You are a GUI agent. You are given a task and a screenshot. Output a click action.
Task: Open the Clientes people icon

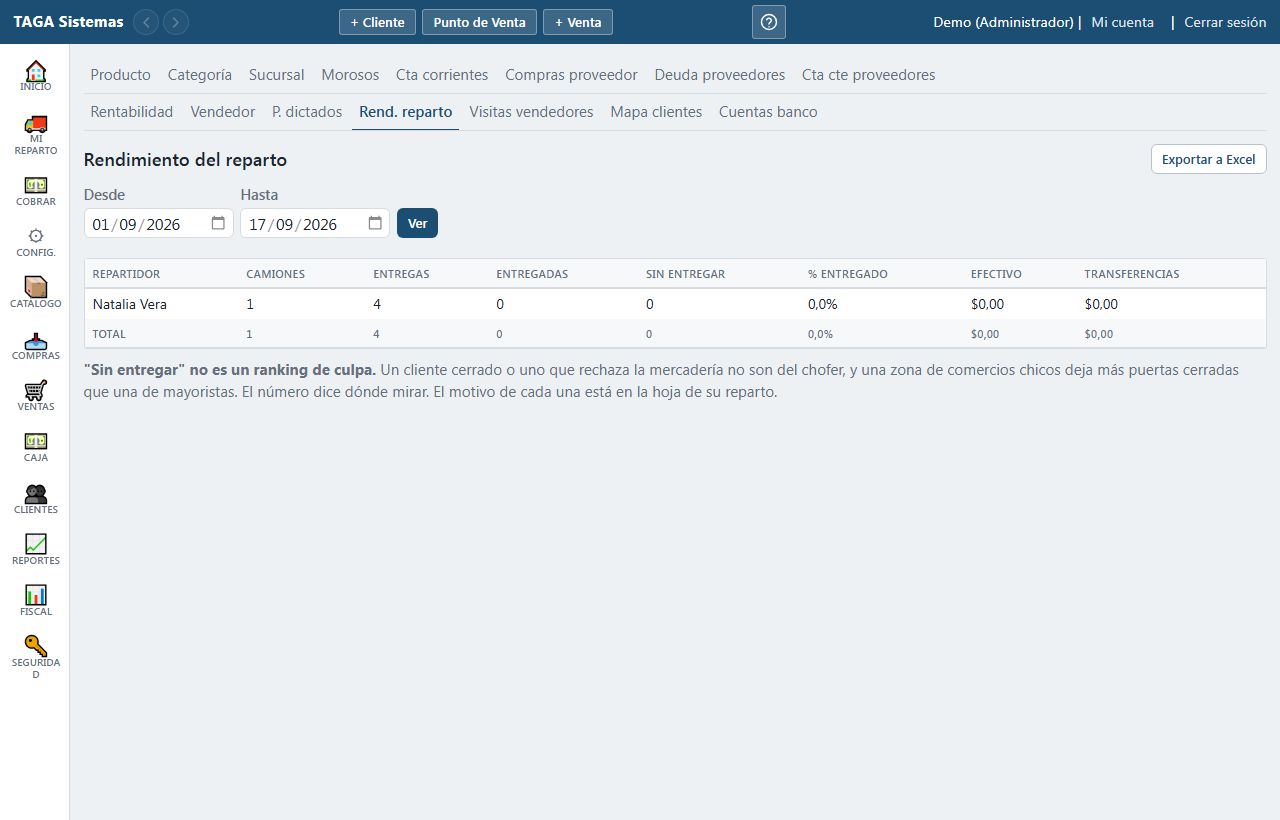35,493
